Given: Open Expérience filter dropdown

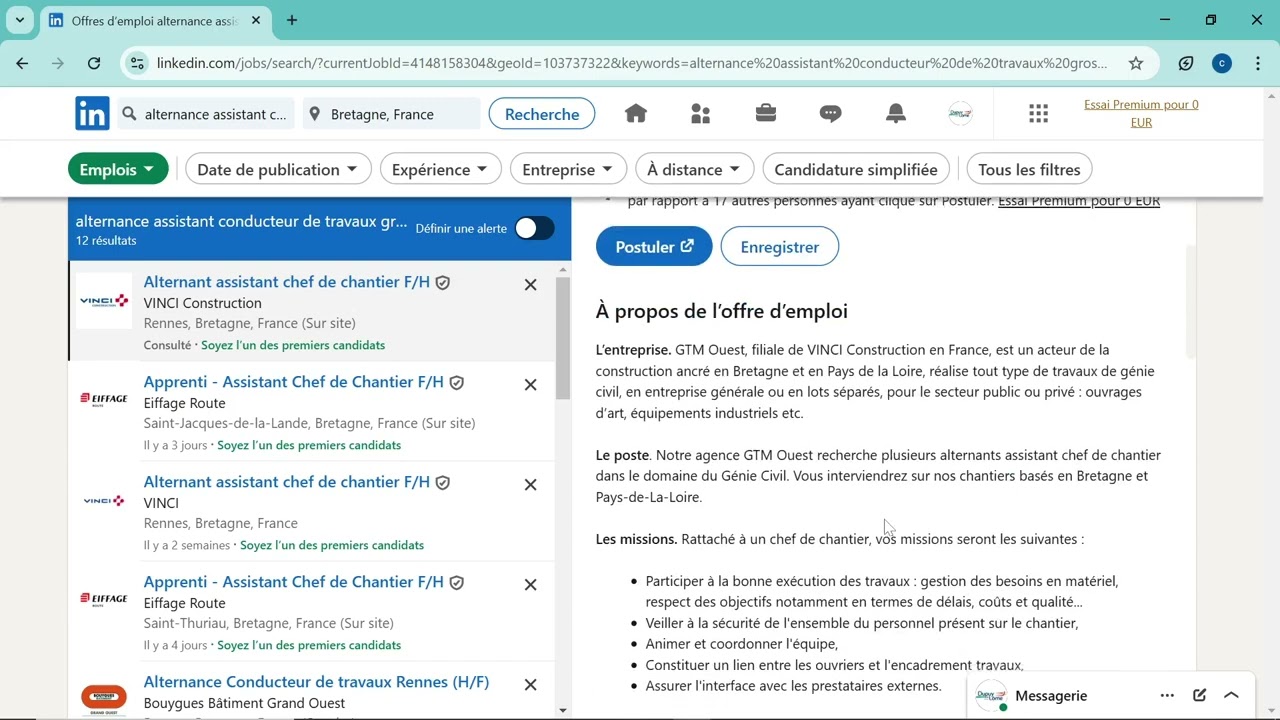Looking at the screenshot, I should coord(440,169).
